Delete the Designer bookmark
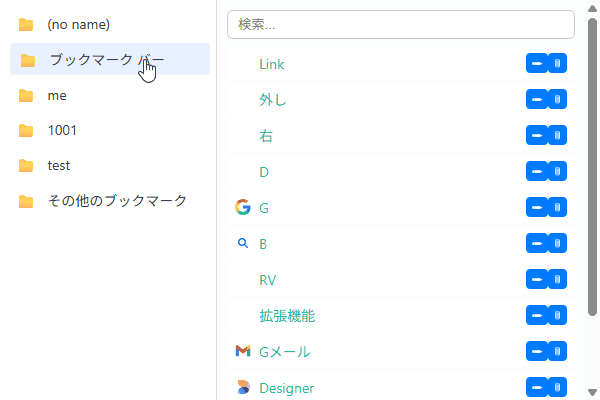This screenshot has width=600, height=400. click(x=557, y=387)
